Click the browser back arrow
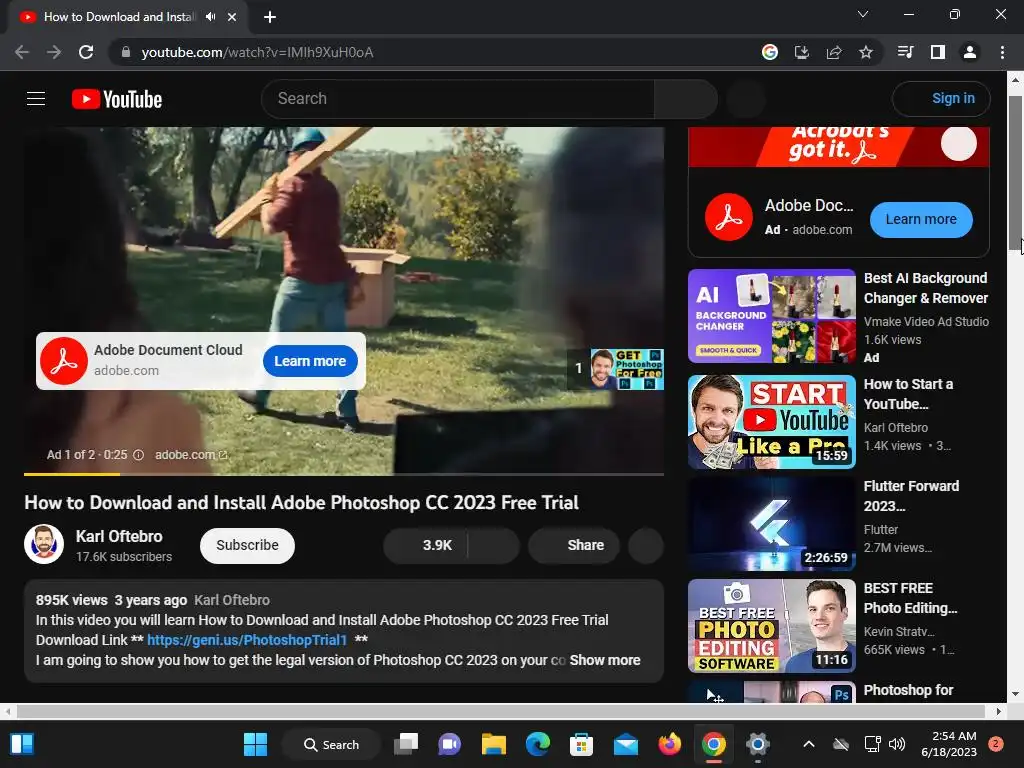Image resolution: width=1024 pixels, height=768 pixels. click(22, 52)
